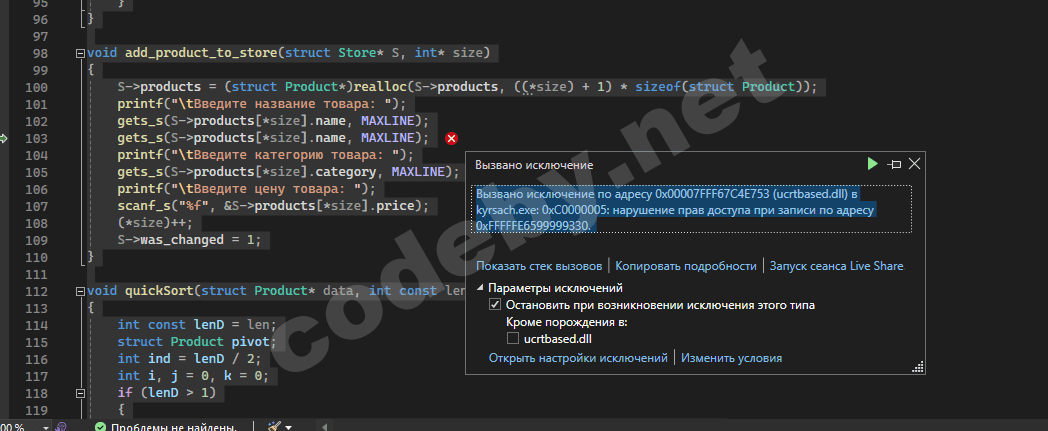Open 'Показать стек вызовов' link

[x=539, y=266]
